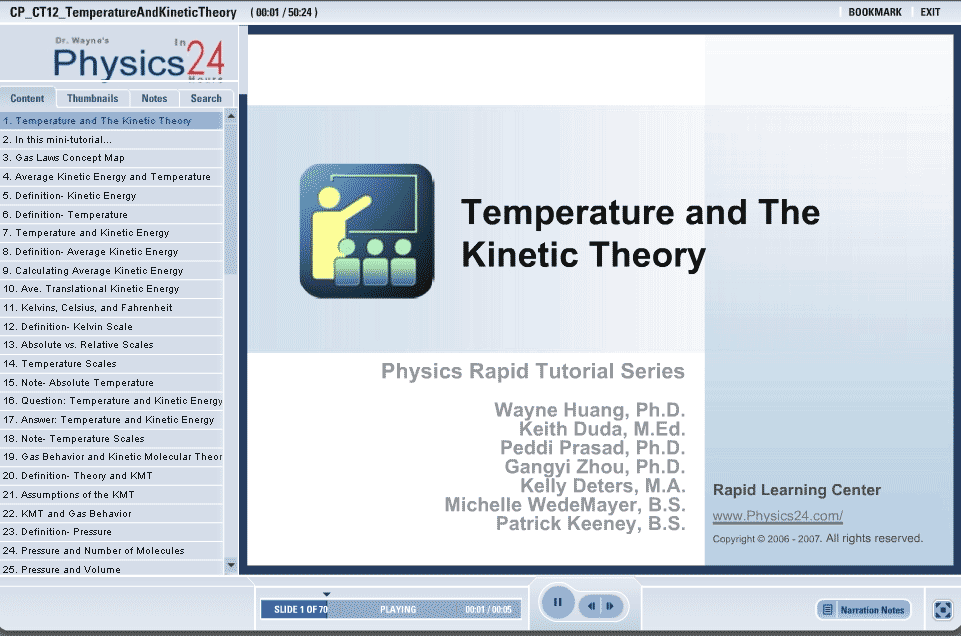Pause the slide playback
Viewport: 961px width, 636px height.
(x=557, y=603)
